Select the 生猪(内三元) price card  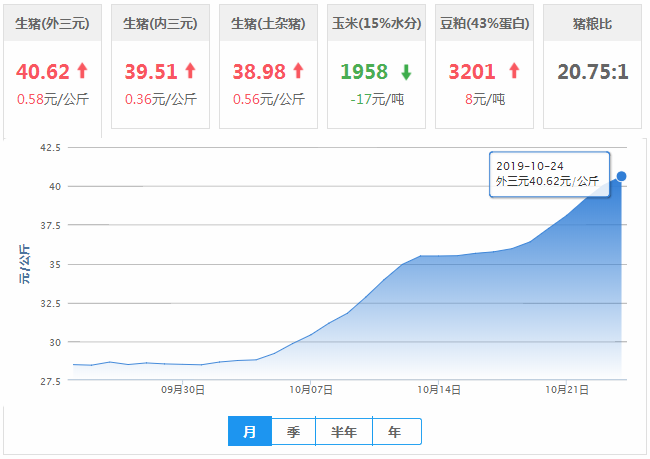(160, 66)
